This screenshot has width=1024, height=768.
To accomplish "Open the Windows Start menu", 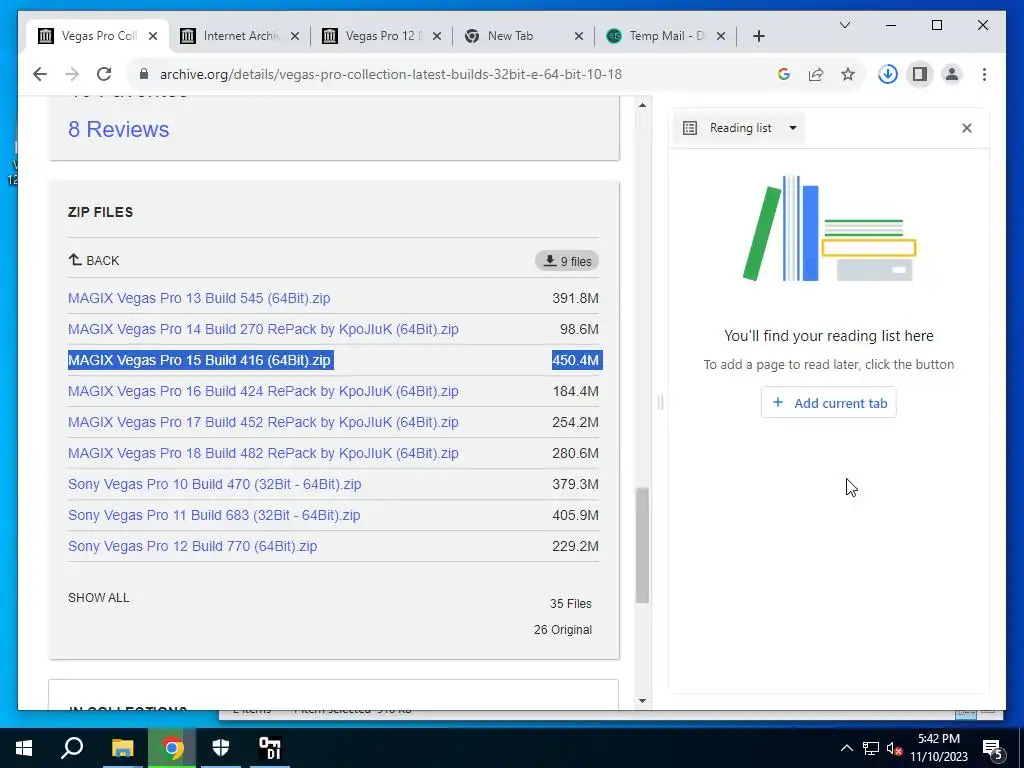I will [24, 748].
